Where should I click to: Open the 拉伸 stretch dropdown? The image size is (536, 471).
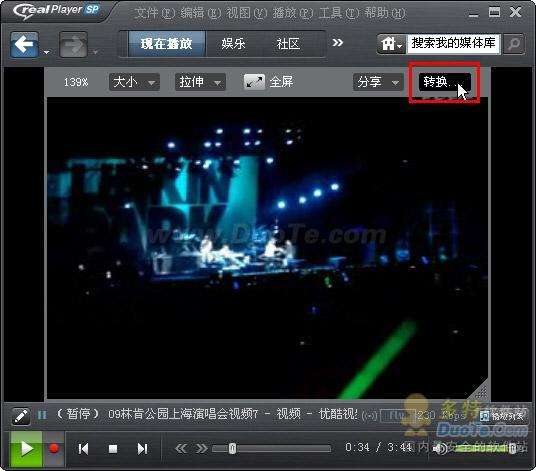[200, 82]
